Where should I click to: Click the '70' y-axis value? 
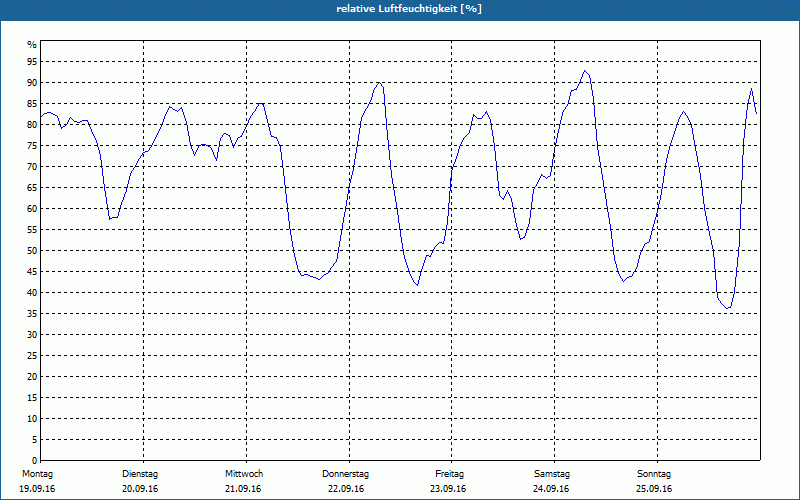[x=32, y=166]
